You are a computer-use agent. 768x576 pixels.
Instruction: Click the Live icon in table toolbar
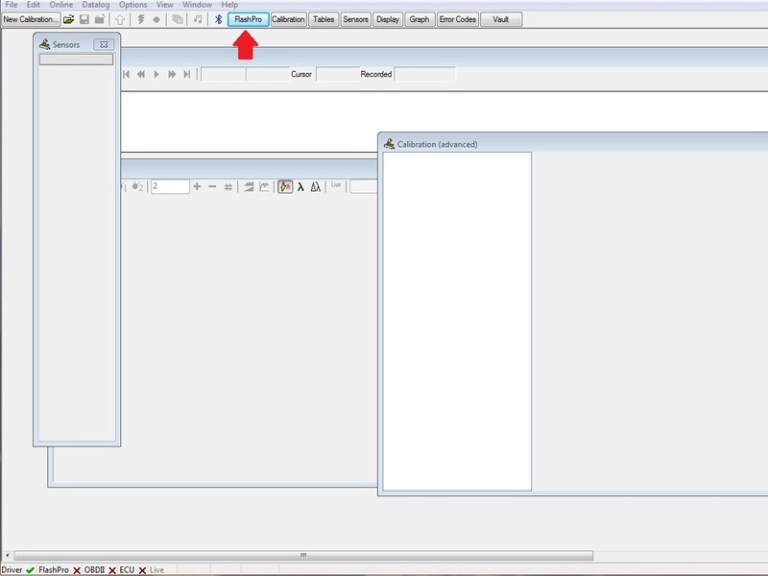click(336, 185)
